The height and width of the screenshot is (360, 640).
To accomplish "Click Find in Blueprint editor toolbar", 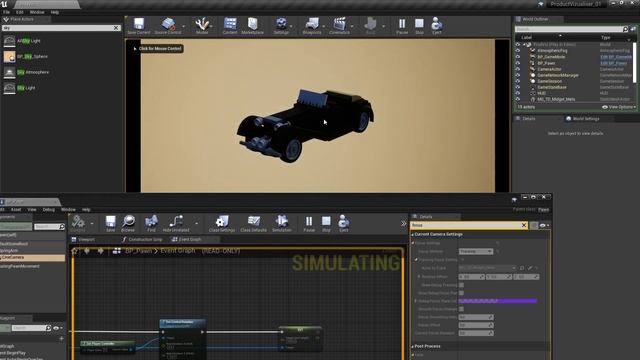I will click(x=151, y=223).
